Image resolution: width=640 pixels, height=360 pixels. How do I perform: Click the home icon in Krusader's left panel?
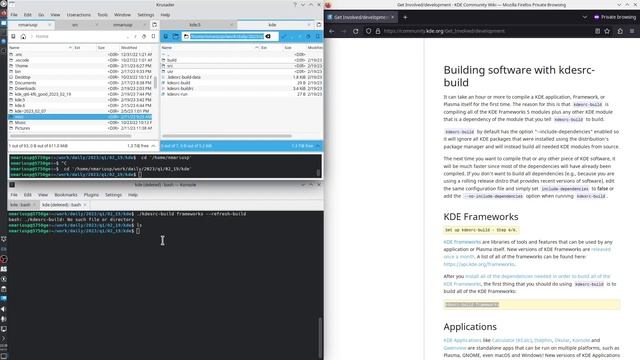[23, 36]
